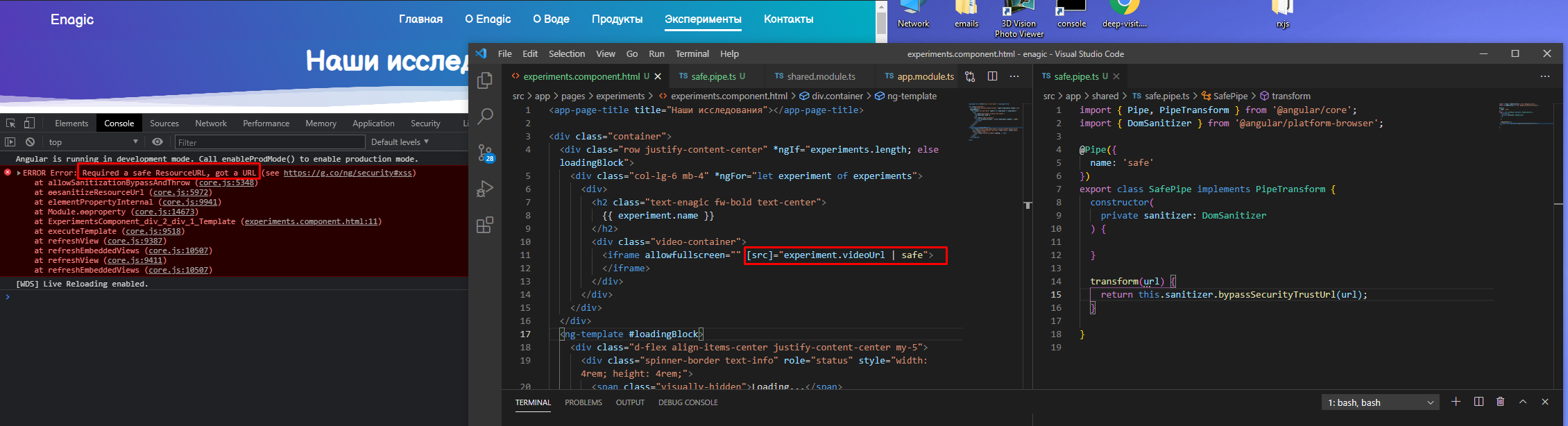Open the Go menu in VS Code

pos(632,53)
